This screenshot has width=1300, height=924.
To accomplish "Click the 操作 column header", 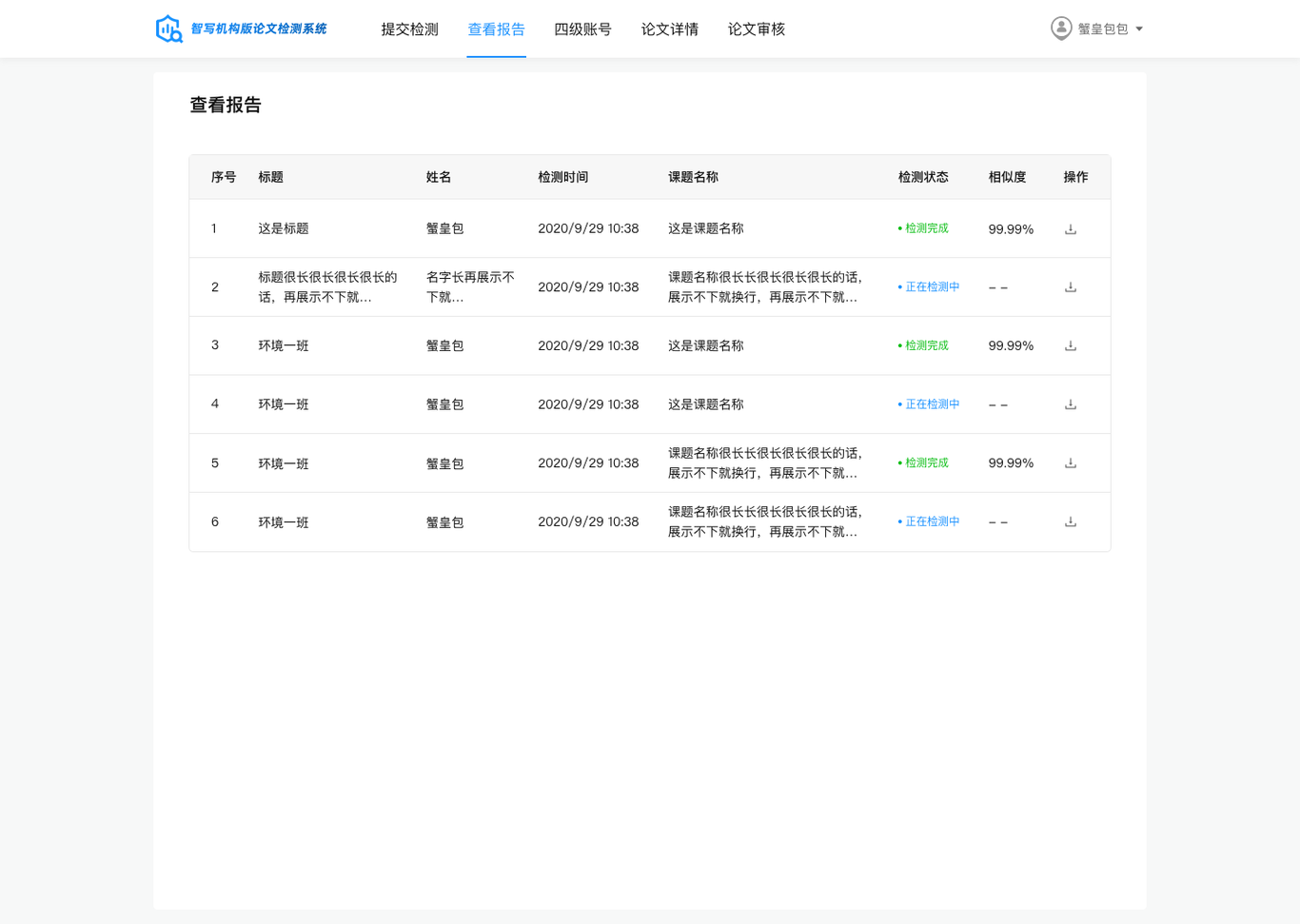I will click(x=1075, y=178).
